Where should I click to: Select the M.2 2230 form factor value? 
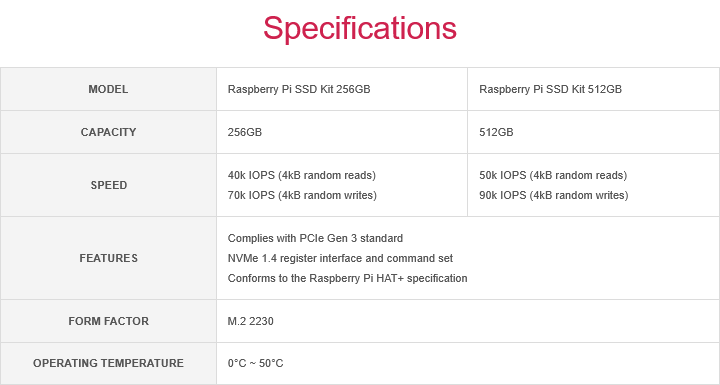click(251, 321)
